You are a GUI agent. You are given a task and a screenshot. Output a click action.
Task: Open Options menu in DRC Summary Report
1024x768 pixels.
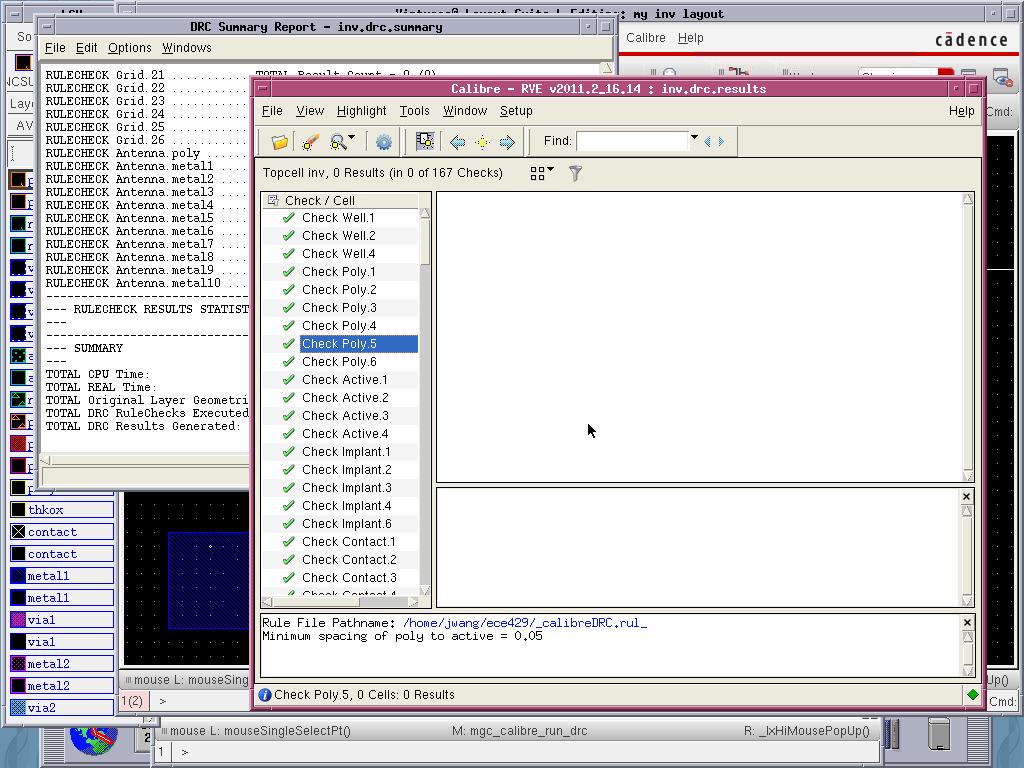(129, 48)
